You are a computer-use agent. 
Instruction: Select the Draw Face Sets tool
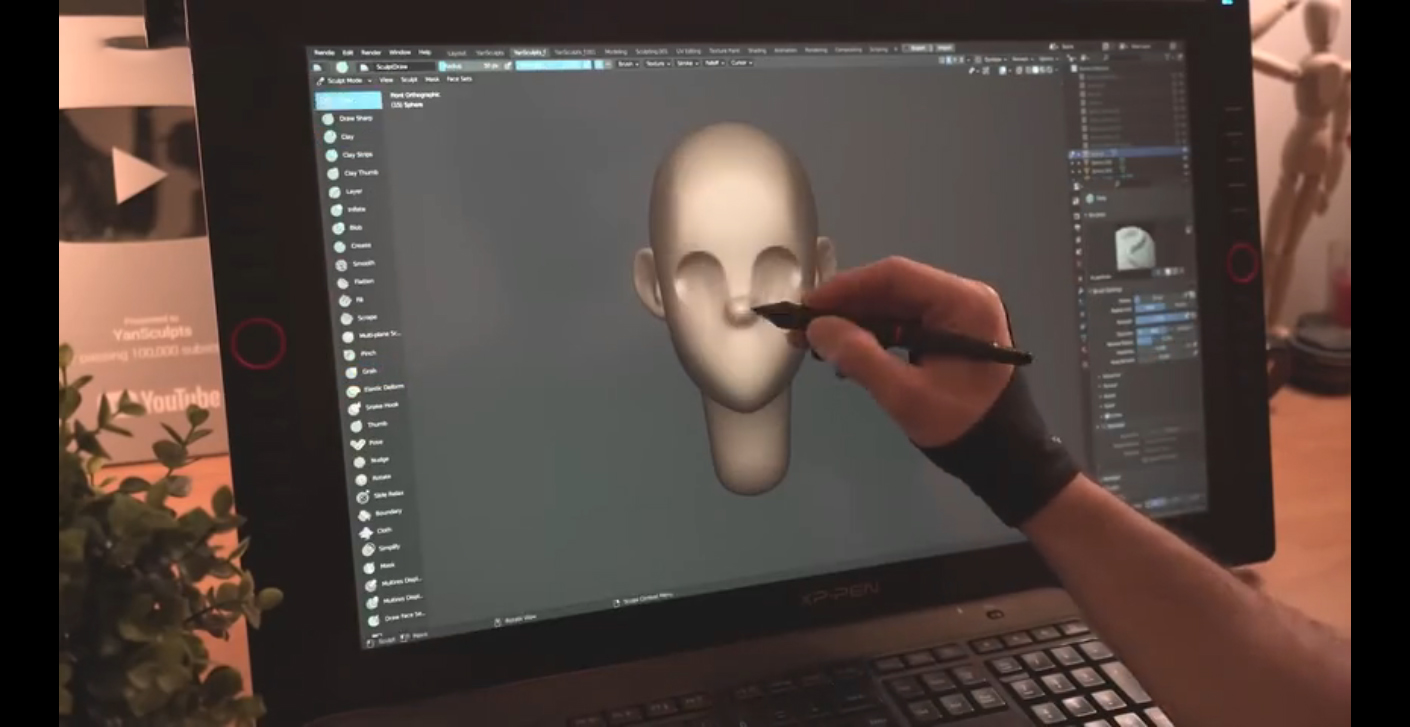click(398, 616)
